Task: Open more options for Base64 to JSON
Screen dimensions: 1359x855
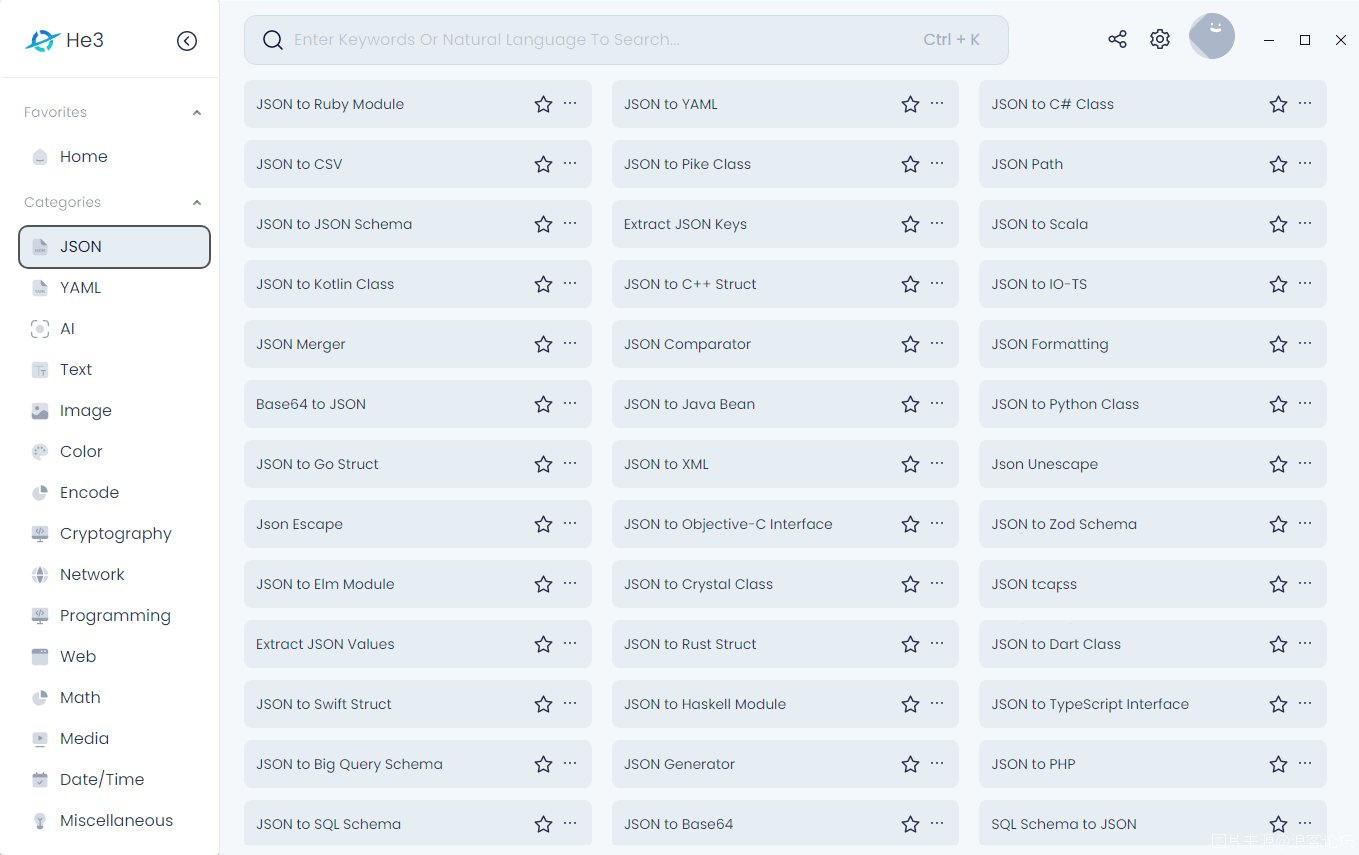Action: tap(570, 403)
